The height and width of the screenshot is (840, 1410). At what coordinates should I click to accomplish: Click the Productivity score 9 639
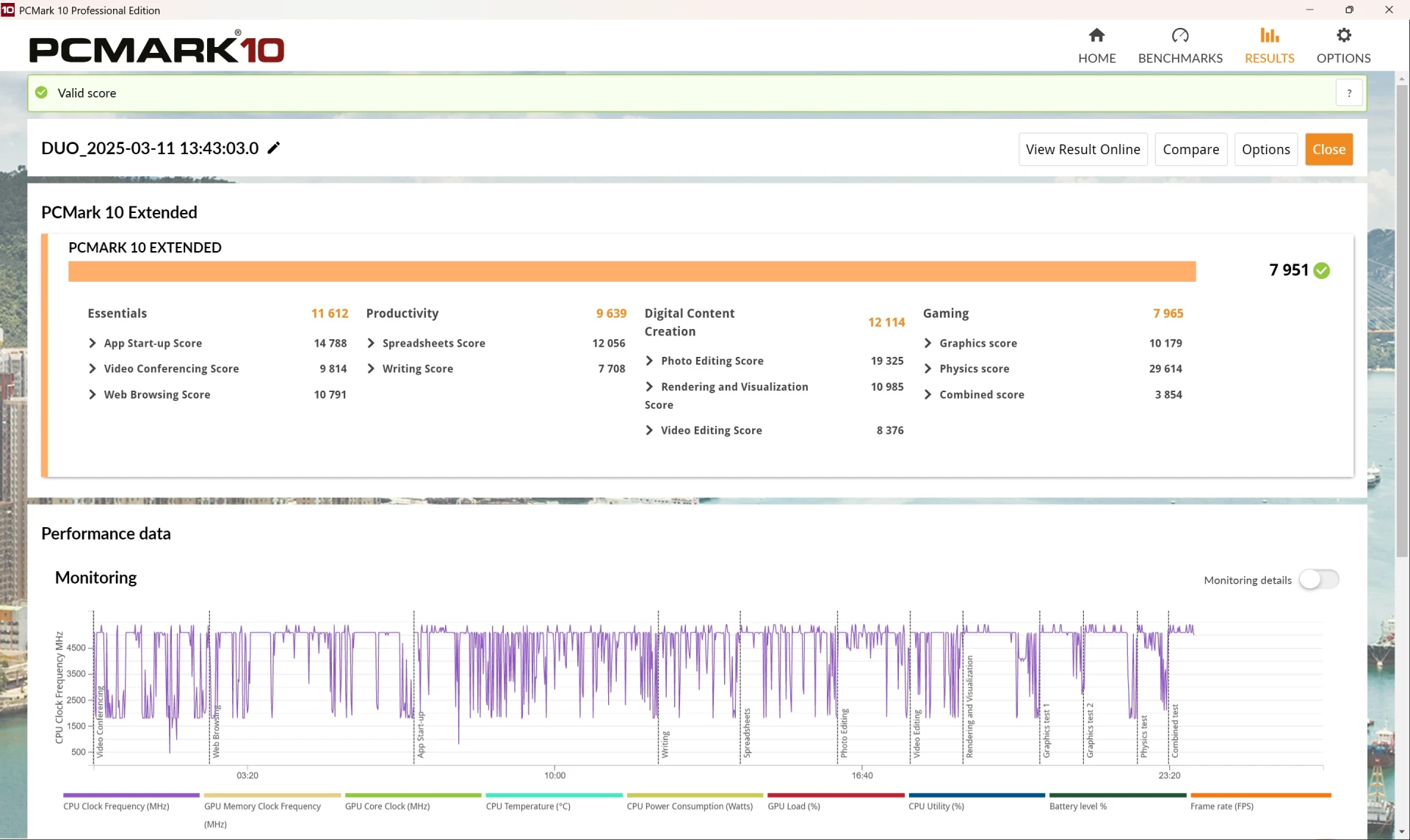[x=611, y=314]
